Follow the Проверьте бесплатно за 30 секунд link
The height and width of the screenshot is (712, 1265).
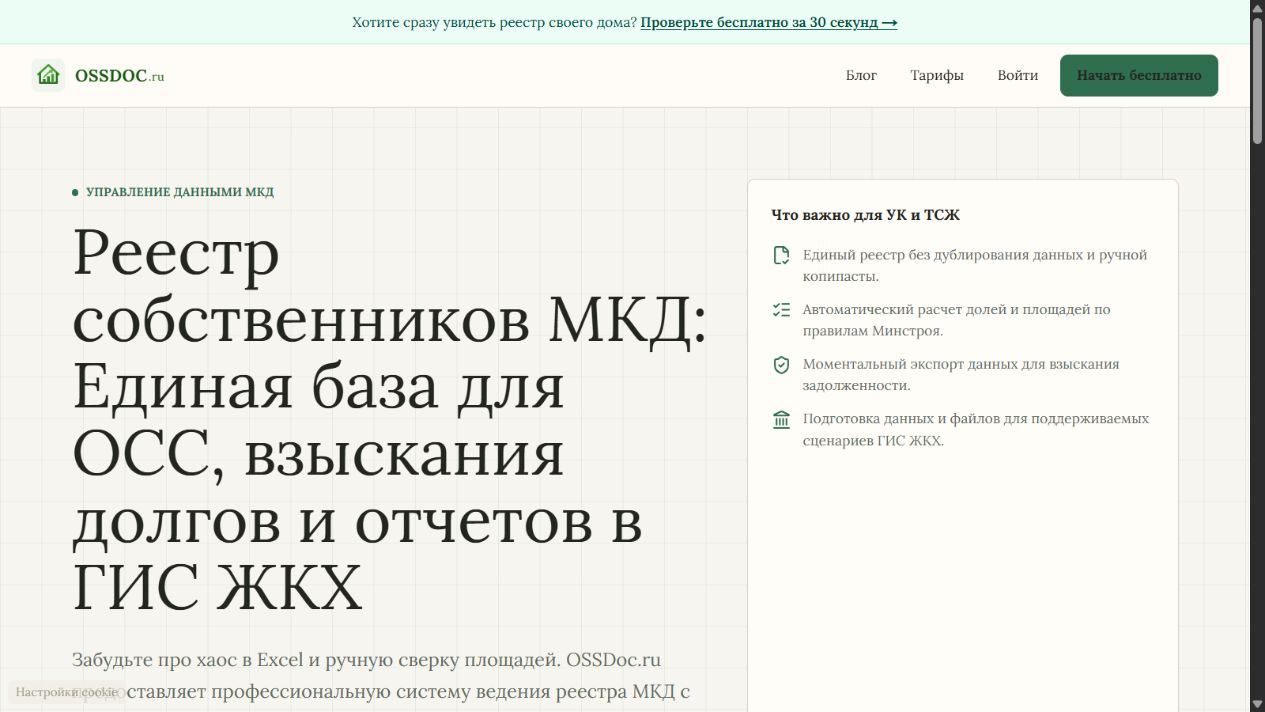click(x=768, y=22)
